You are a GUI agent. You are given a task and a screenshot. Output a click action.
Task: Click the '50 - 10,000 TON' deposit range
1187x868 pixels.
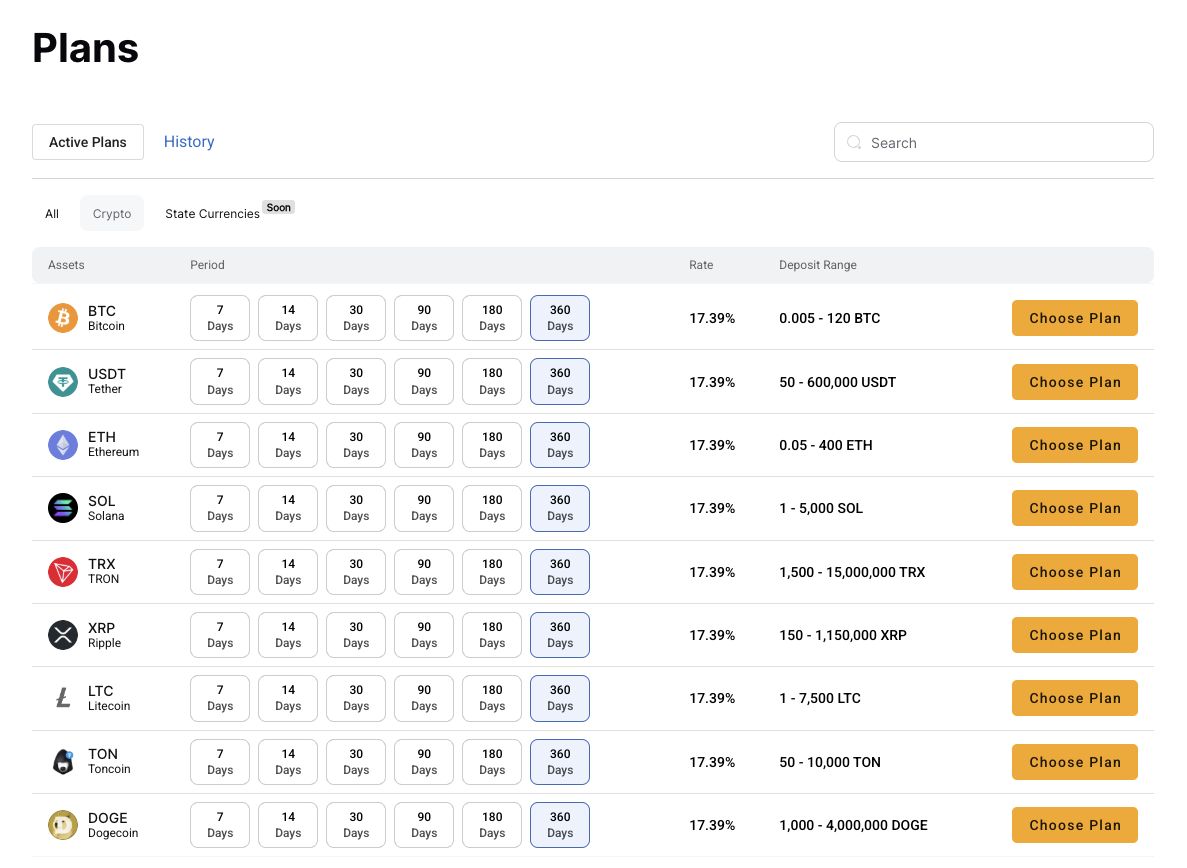point(830,762)
